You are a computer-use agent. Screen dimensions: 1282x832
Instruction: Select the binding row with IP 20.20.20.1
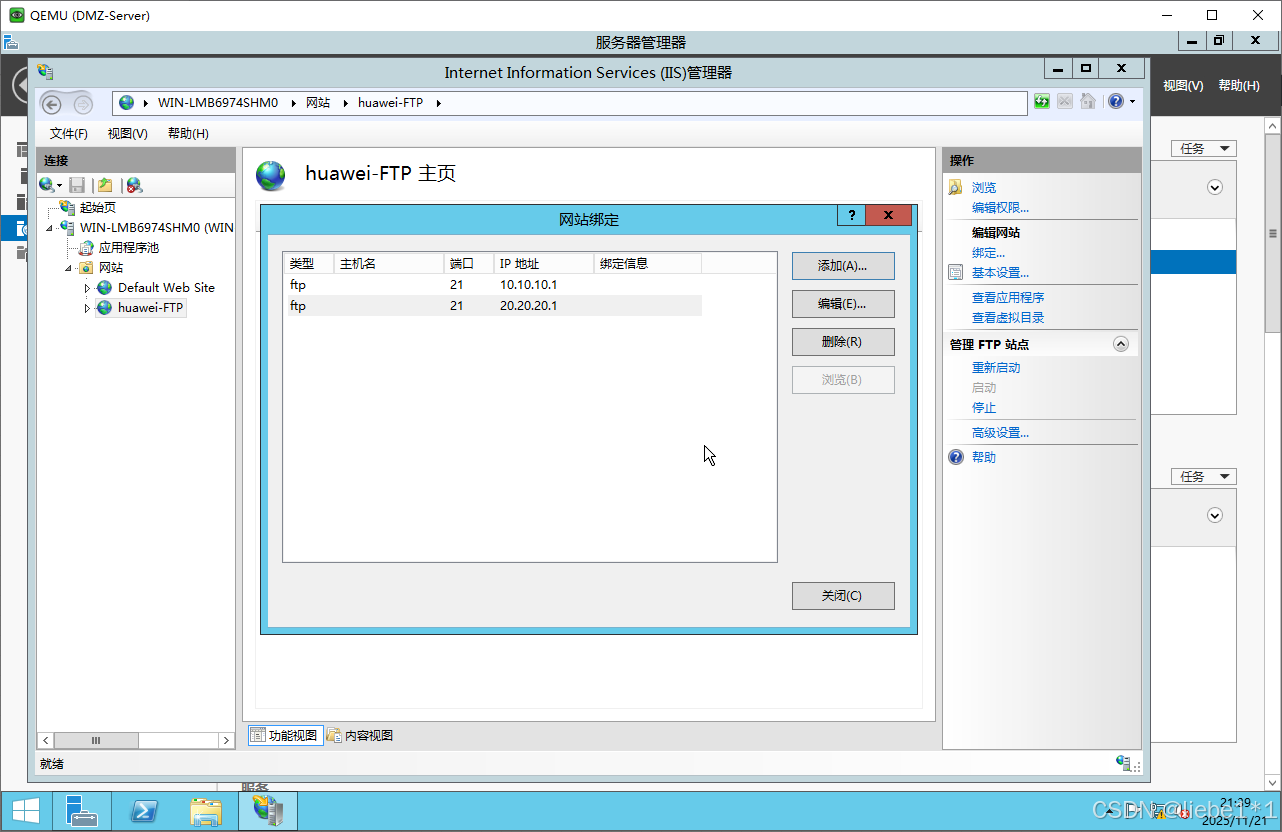[x=493, y=306]
